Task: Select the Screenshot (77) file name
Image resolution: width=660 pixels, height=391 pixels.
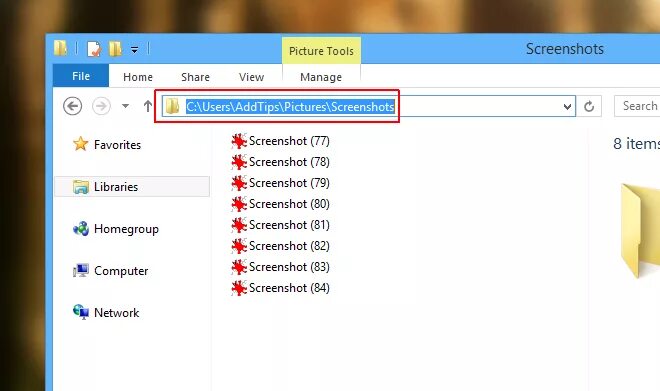Action: pos(289,141)
